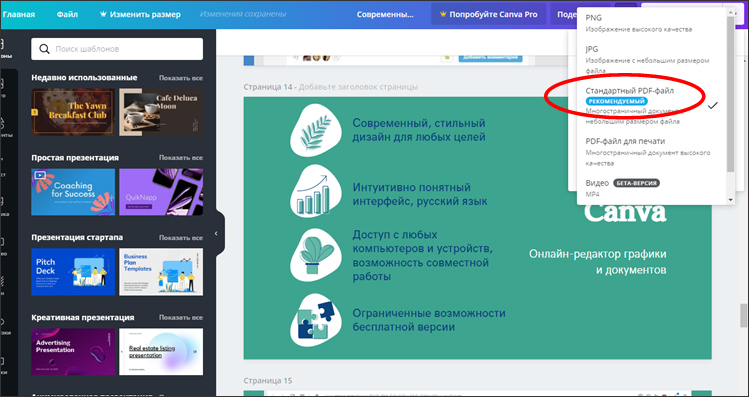Click the Изменения сохранены status text
The width and height of the screenshot is (749, 397).
(x=243, y=14)
